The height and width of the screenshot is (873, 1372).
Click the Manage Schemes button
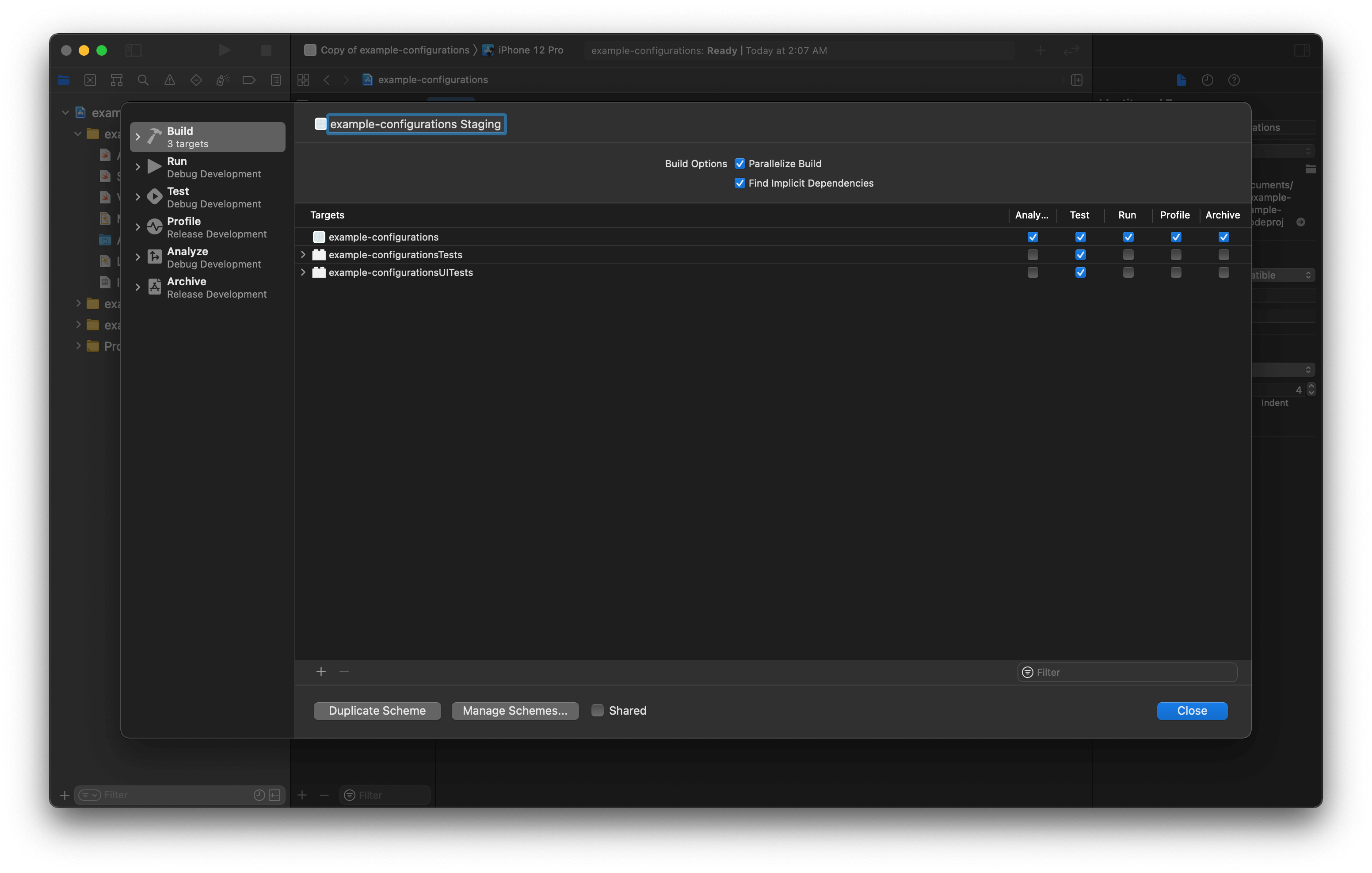coord(514,711)
